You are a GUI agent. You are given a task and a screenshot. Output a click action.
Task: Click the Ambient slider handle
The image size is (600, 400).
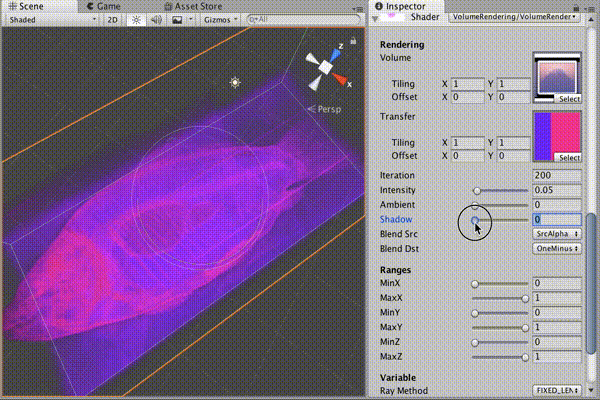475,206
